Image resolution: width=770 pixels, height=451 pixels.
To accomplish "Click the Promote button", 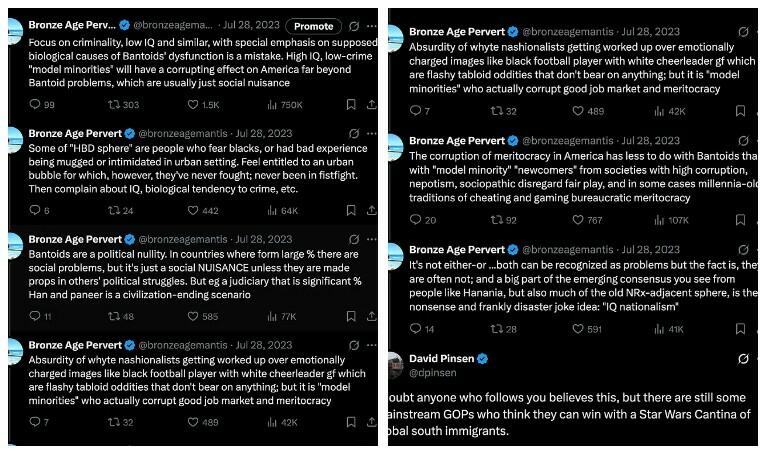I will 313,26.
